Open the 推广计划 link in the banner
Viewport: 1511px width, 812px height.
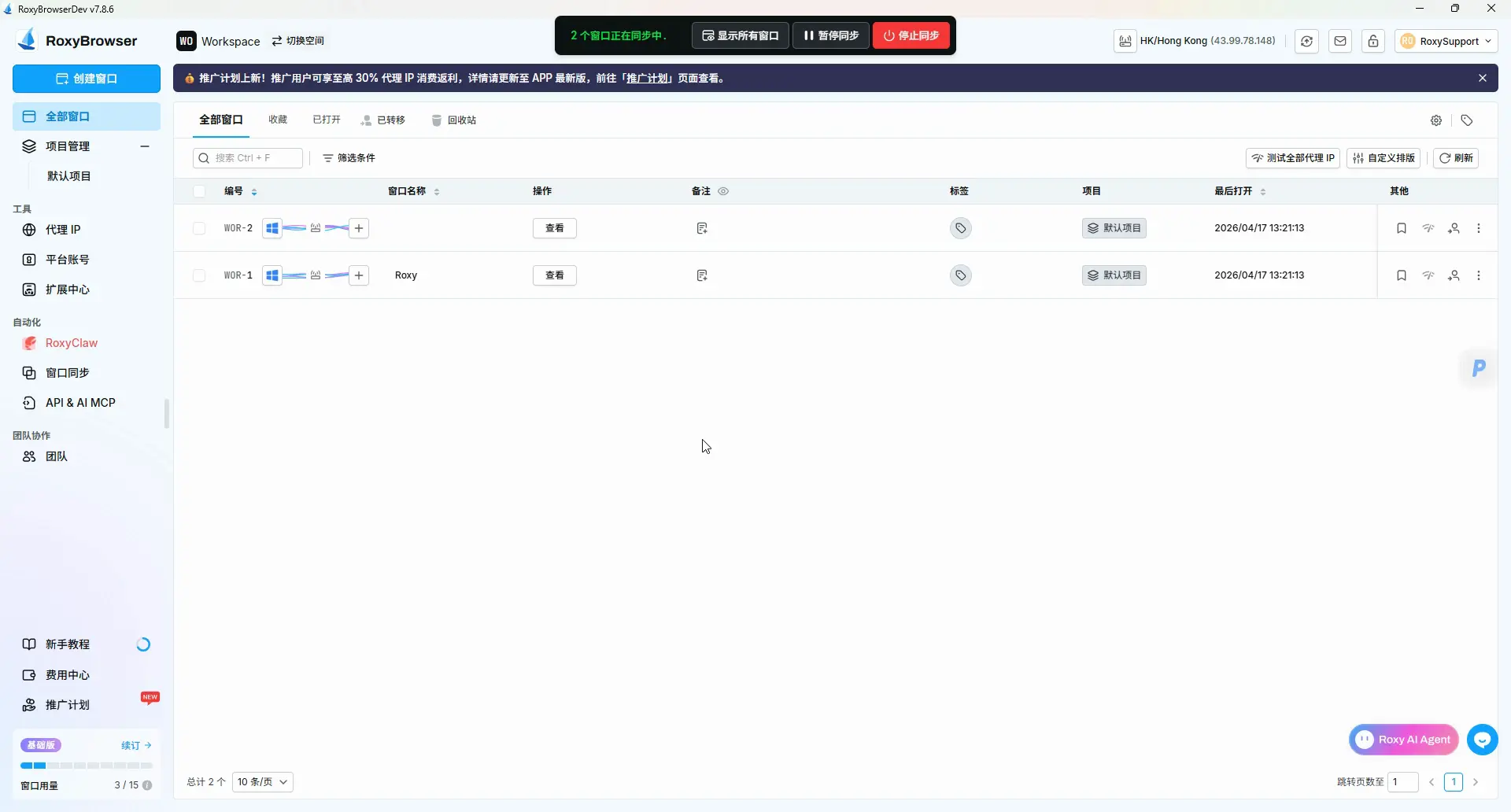click(x=648, y=79)
